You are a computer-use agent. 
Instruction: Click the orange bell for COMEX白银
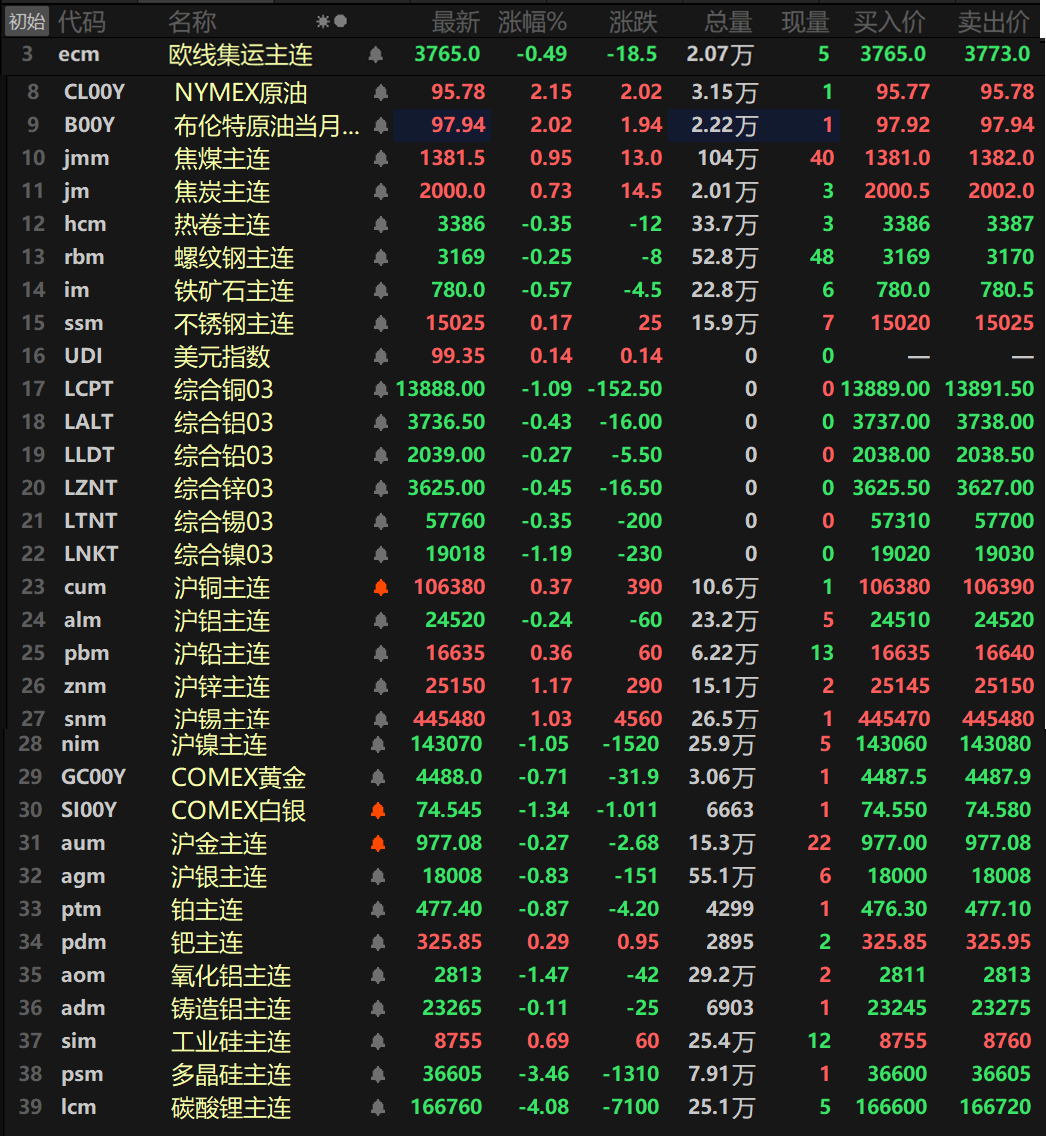click(378, 810)
